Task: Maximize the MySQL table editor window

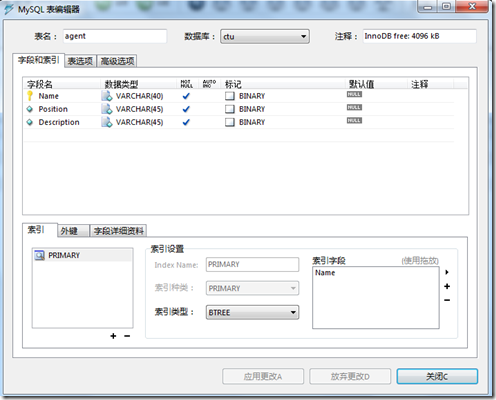Action: click(x=447, y=6)
